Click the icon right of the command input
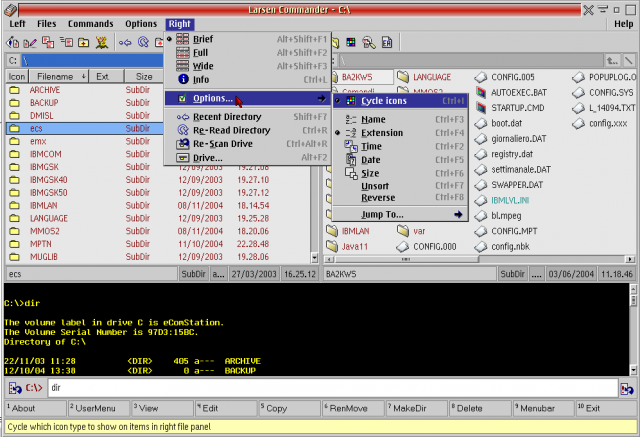Viewport: 640px width, 437px height. point(627,388)
